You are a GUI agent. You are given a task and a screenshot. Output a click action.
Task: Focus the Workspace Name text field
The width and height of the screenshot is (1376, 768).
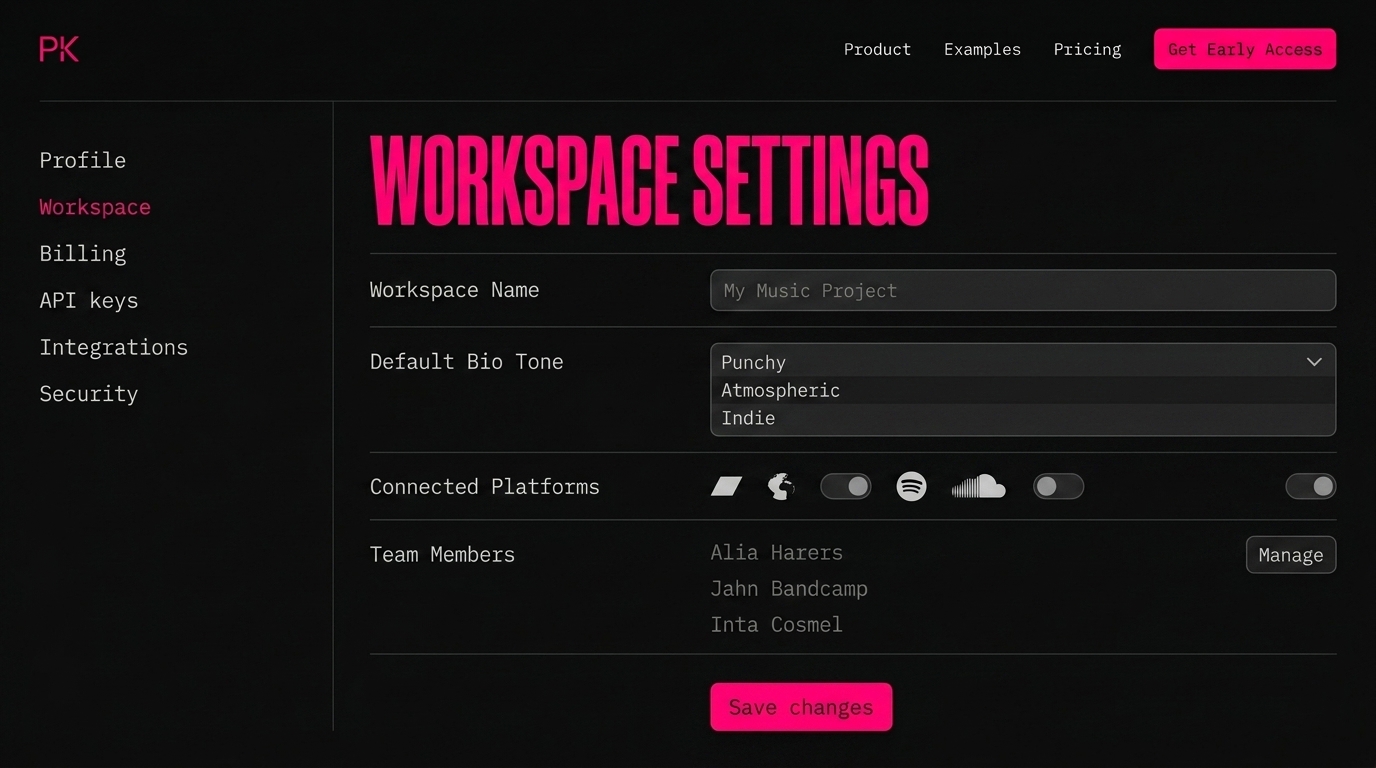click(x=1022, y=291)
